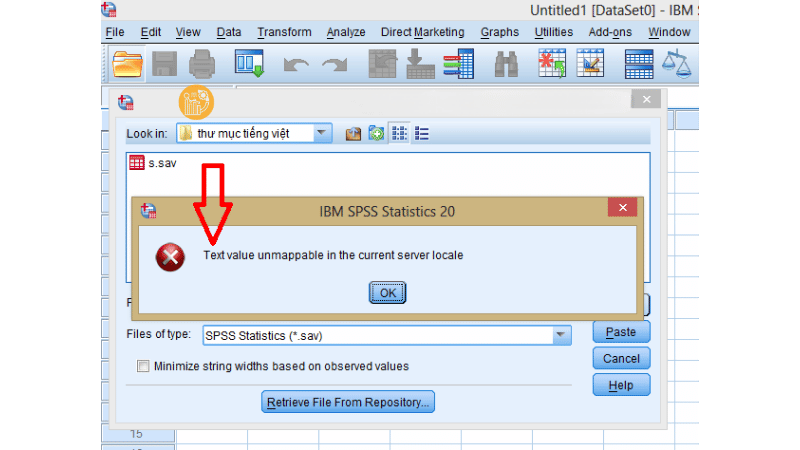Open the Files of type dropdown
Viewport: 800px width, 450px height.
point(561,336)
